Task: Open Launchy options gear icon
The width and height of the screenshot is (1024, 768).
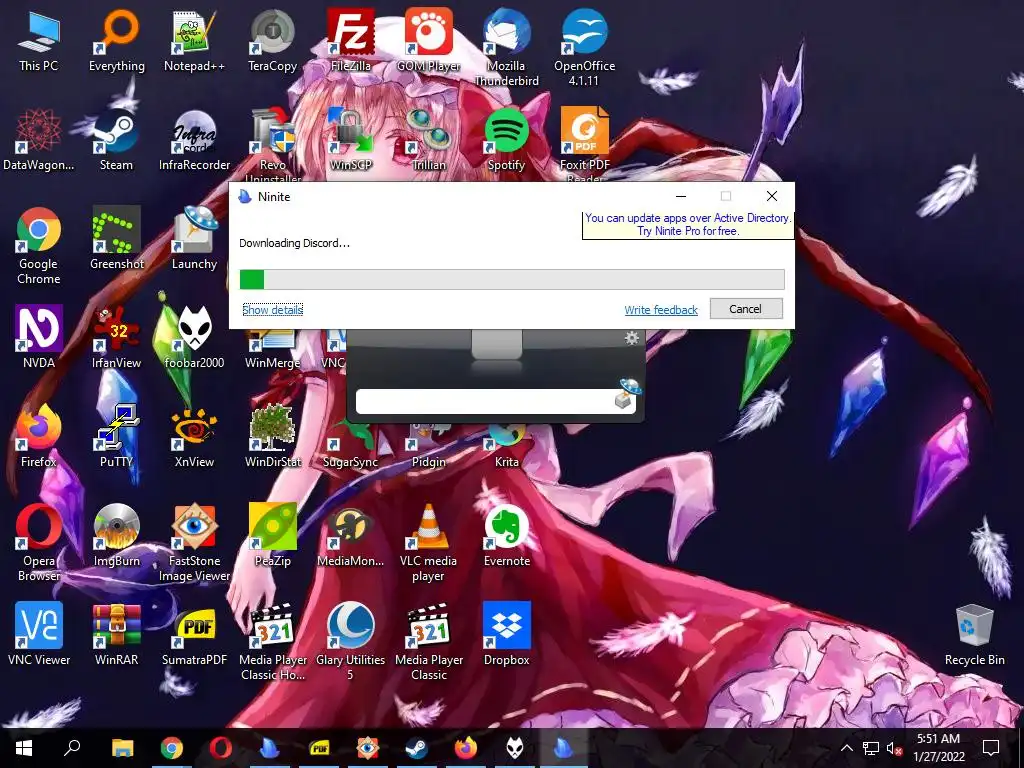Action: [x=632, y=338]
